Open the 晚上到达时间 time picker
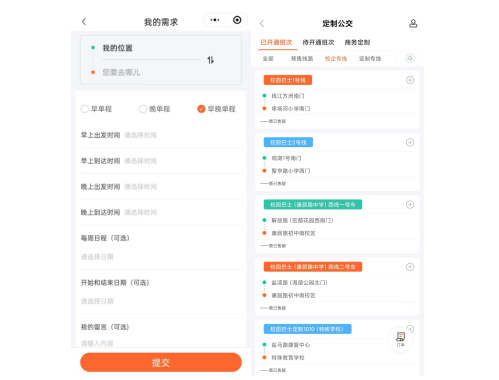 pos(161,212)
